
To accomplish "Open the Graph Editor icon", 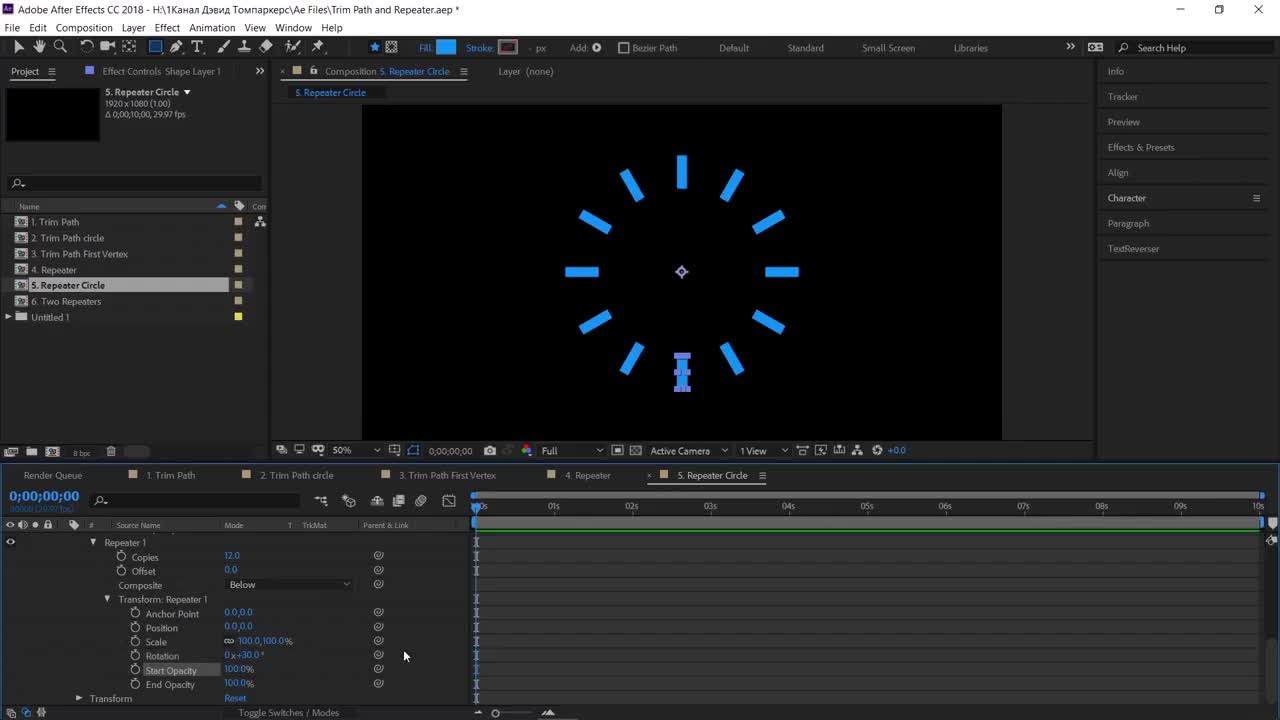I will (x=449, y=500).
